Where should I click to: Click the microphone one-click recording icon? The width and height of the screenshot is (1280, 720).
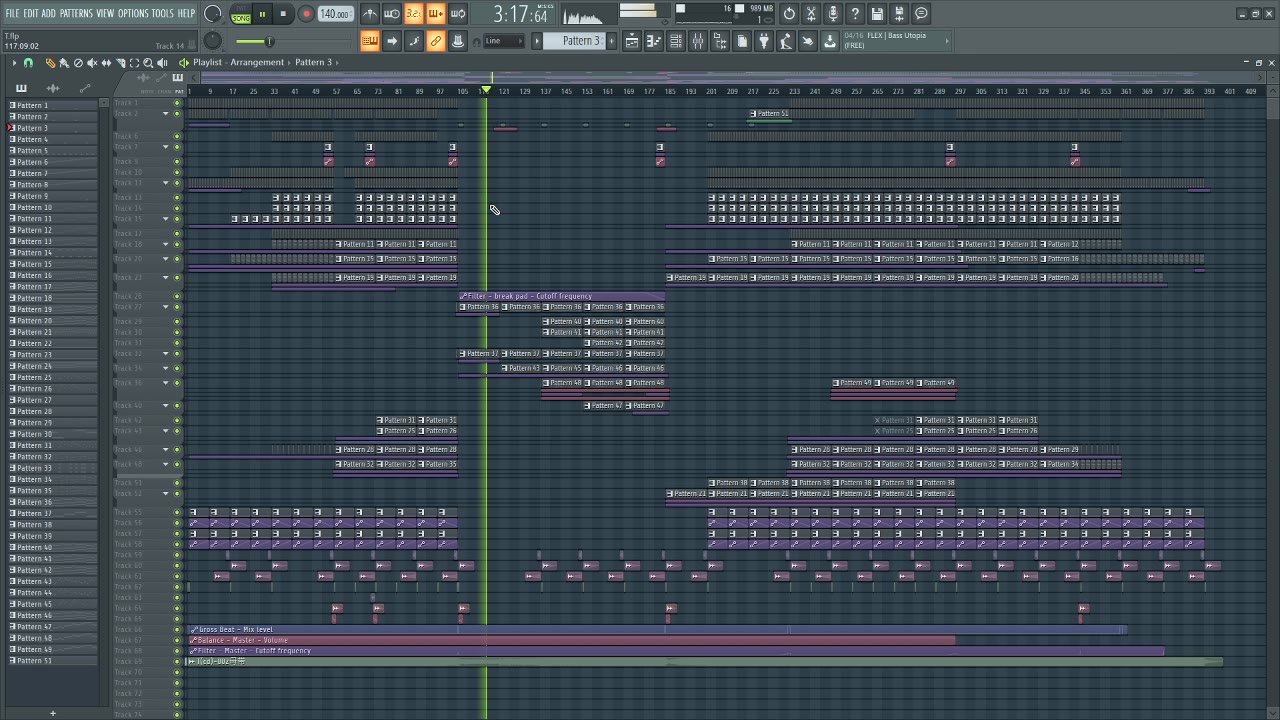coord(833,14)
